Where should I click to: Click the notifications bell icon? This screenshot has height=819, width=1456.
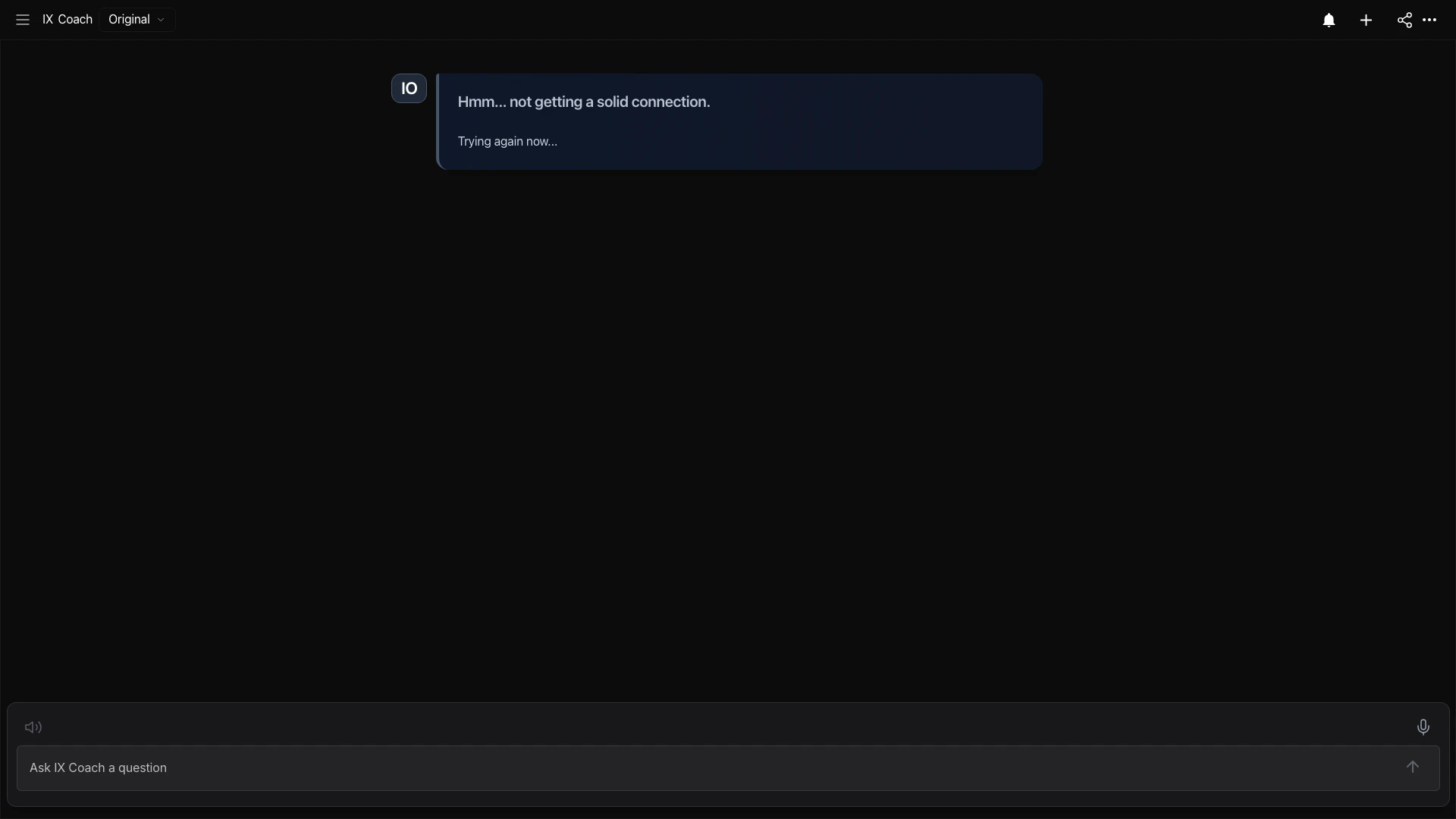coord(1329,20)
